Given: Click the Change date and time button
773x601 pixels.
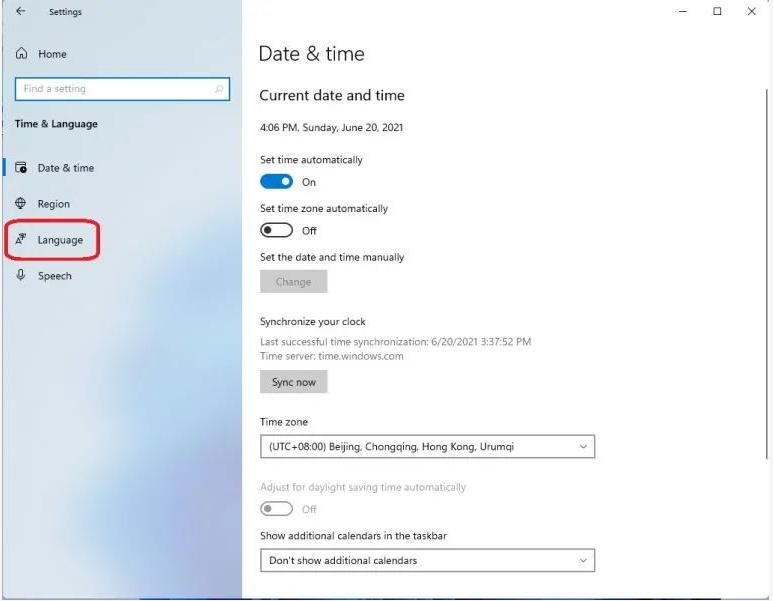Looking at the screenshot, I should [x=293, y=282].
